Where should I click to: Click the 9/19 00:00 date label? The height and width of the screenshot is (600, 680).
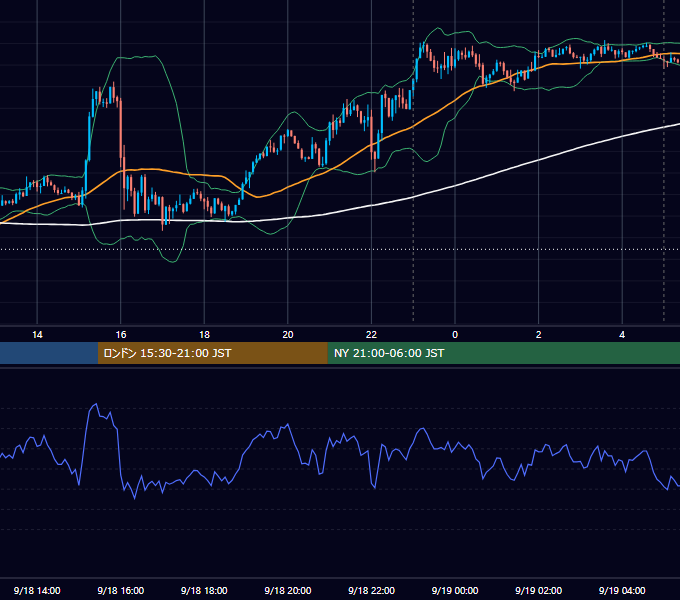[x=455, y=590]
